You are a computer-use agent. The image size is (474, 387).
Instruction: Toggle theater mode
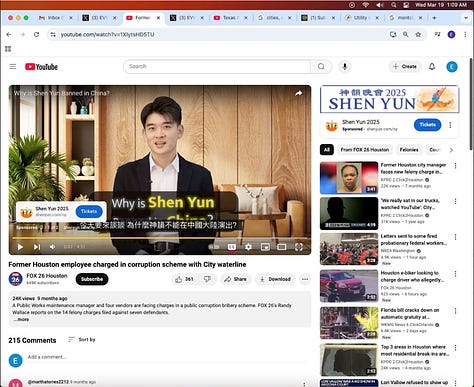pos(282,247)
